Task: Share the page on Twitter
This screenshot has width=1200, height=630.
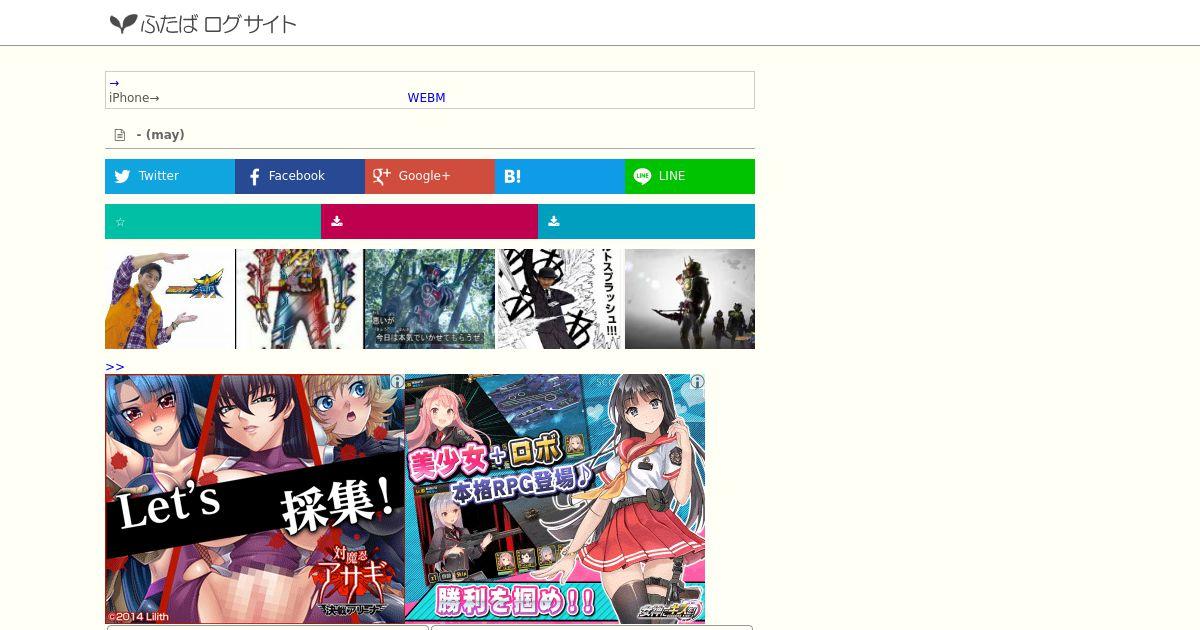Action: (170, 176)
